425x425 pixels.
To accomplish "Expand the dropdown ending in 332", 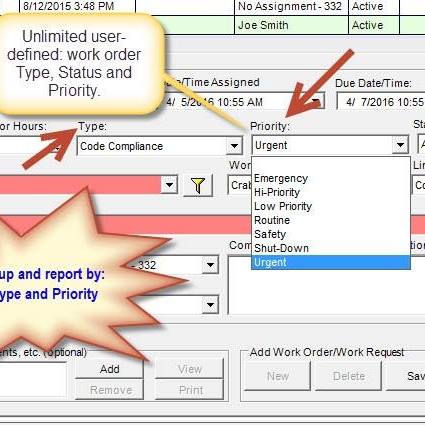I will tap(210, 265).
